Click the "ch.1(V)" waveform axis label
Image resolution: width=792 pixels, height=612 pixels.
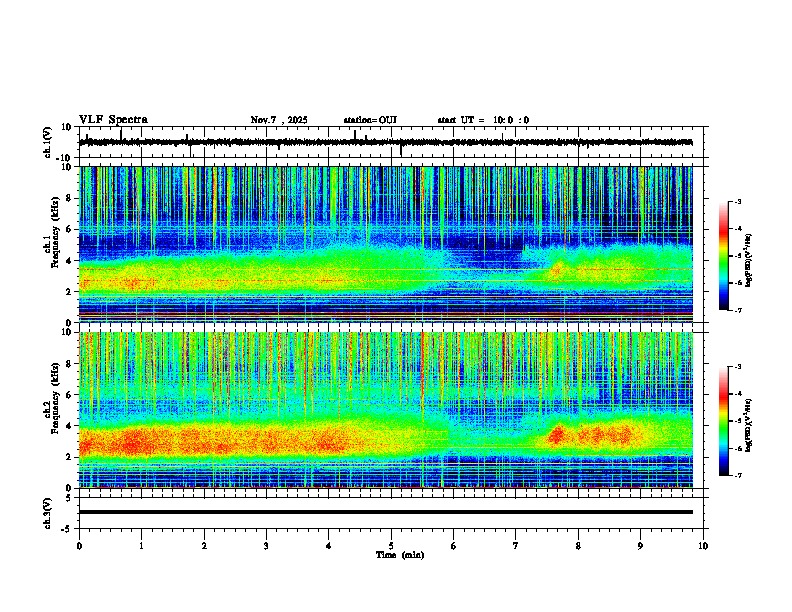48,142
